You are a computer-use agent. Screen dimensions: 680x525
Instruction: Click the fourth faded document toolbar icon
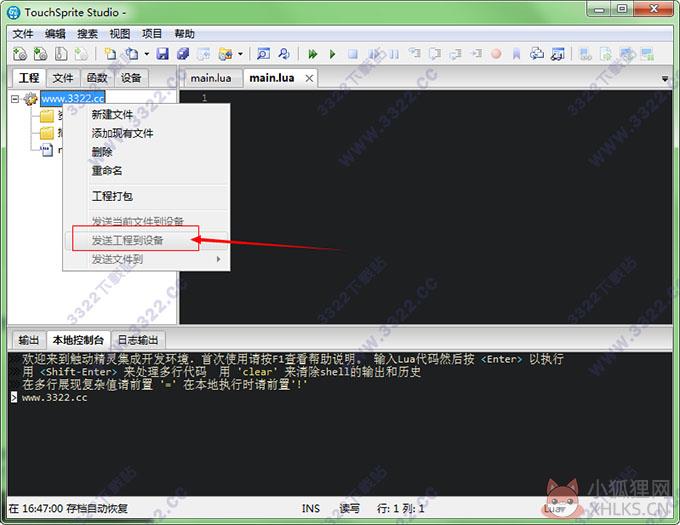[81, 54]
